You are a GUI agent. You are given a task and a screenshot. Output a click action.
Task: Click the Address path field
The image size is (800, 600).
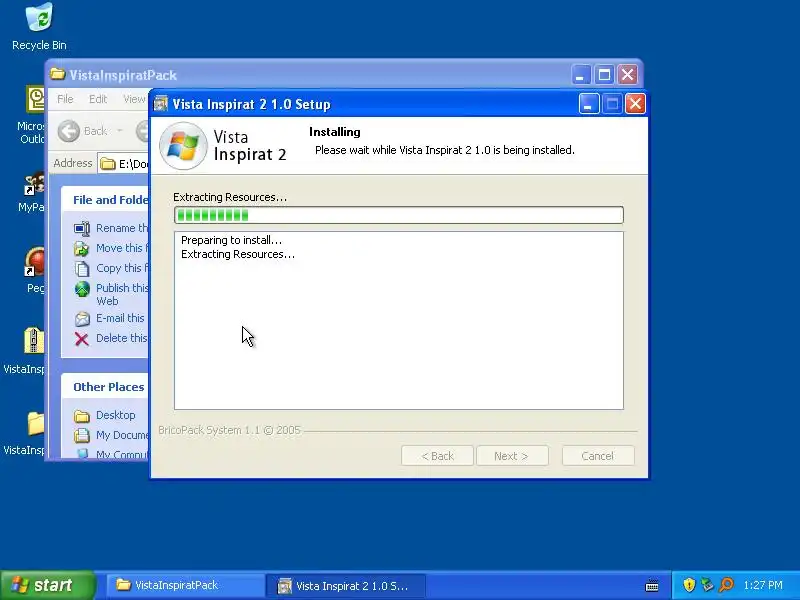pos(124,164)
